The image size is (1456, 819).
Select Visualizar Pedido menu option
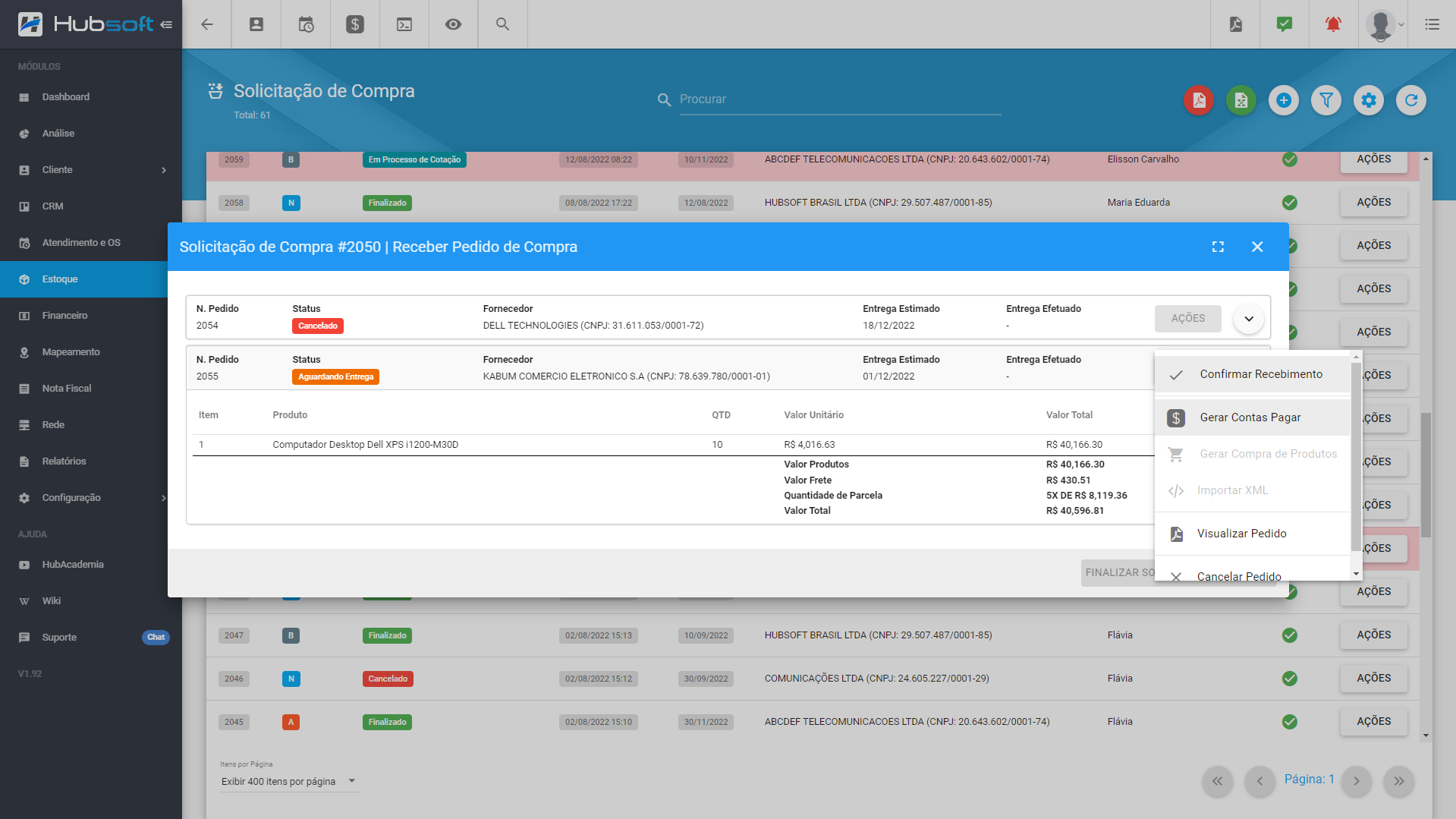[1253, 534]
